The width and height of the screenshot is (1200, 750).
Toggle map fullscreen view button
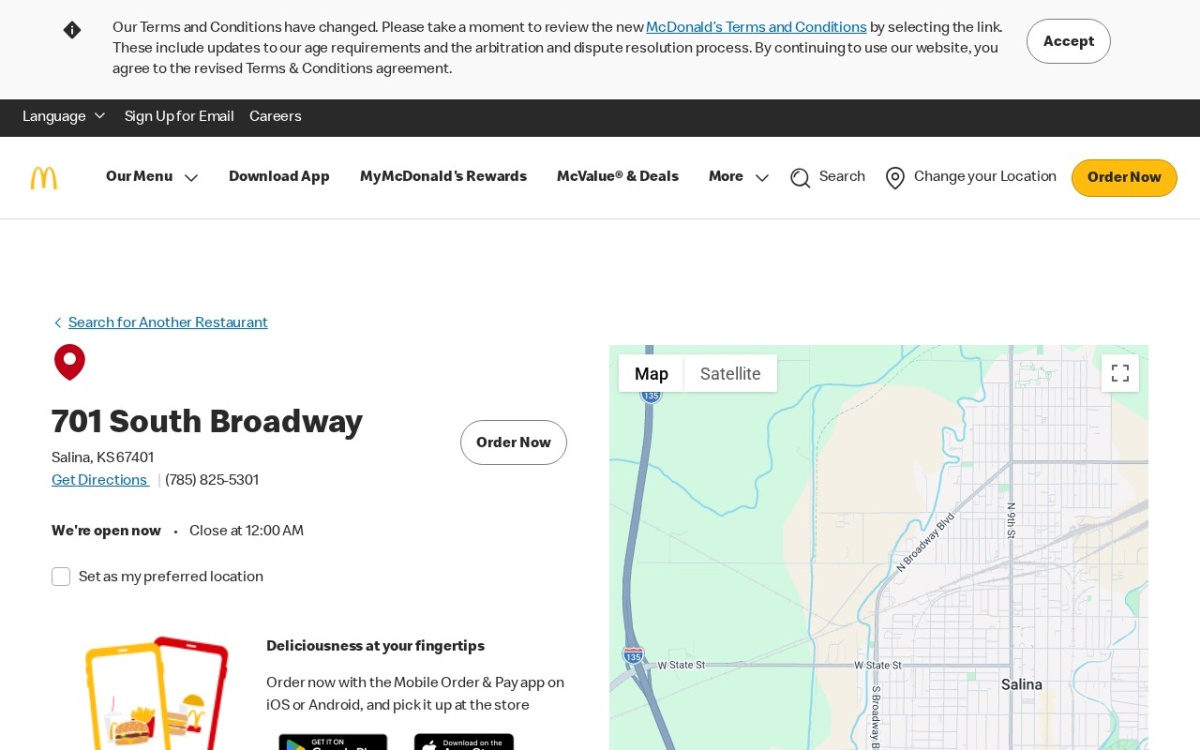1120,373
